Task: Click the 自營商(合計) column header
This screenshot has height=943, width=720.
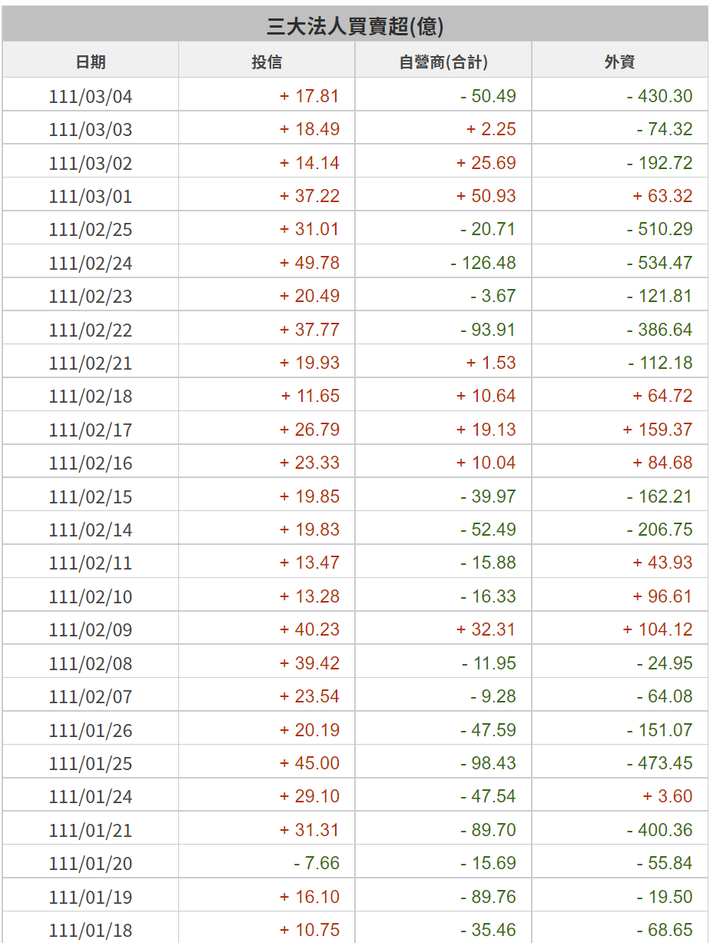Action: (x=443, y=62)
